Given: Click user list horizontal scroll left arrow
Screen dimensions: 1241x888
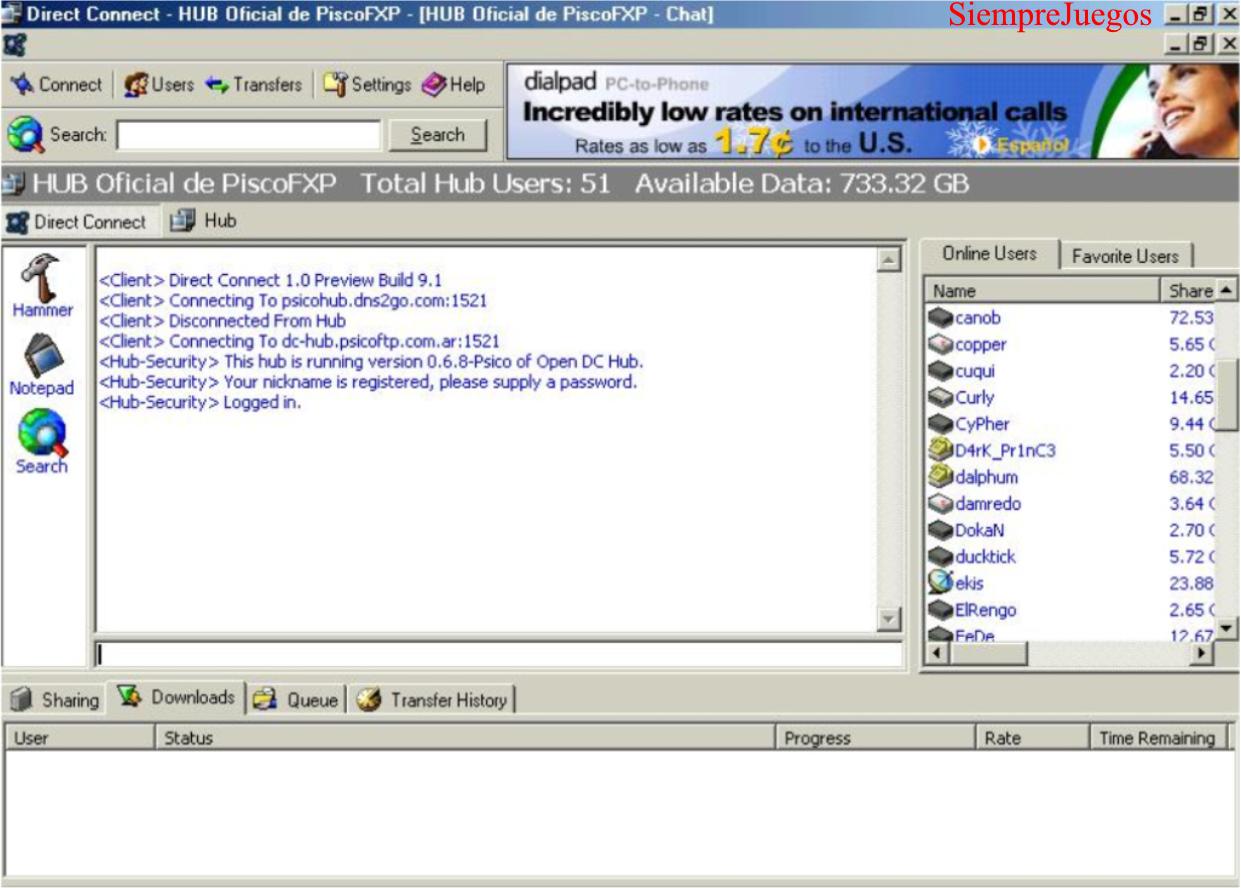Looking at the screenshot, I should click(x=937, y=653).
